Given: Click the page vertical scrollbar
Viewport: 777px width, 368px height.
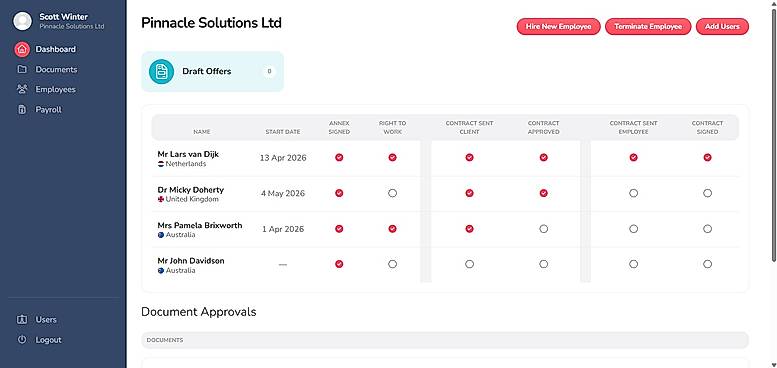Looking at the screenshot, I should [x=774, y=134].
